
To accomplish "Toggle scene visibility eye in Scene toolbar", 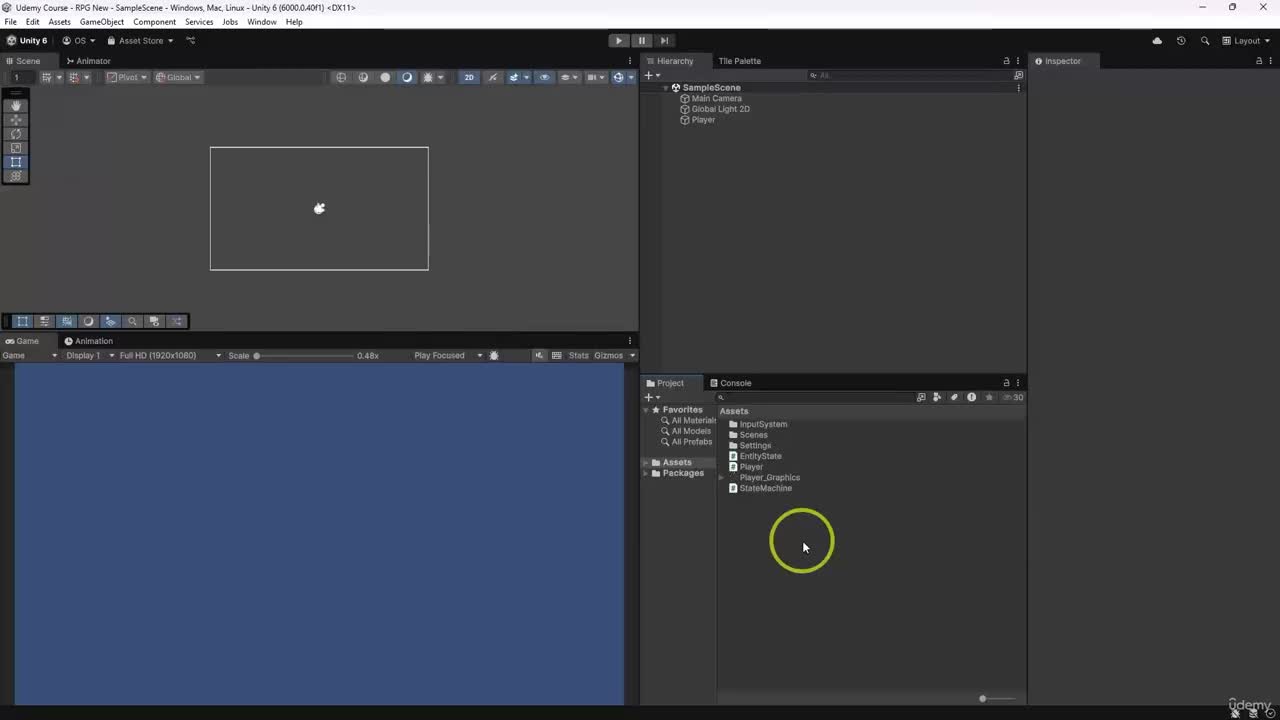I will pyautogui.click(x=544, y=77).
